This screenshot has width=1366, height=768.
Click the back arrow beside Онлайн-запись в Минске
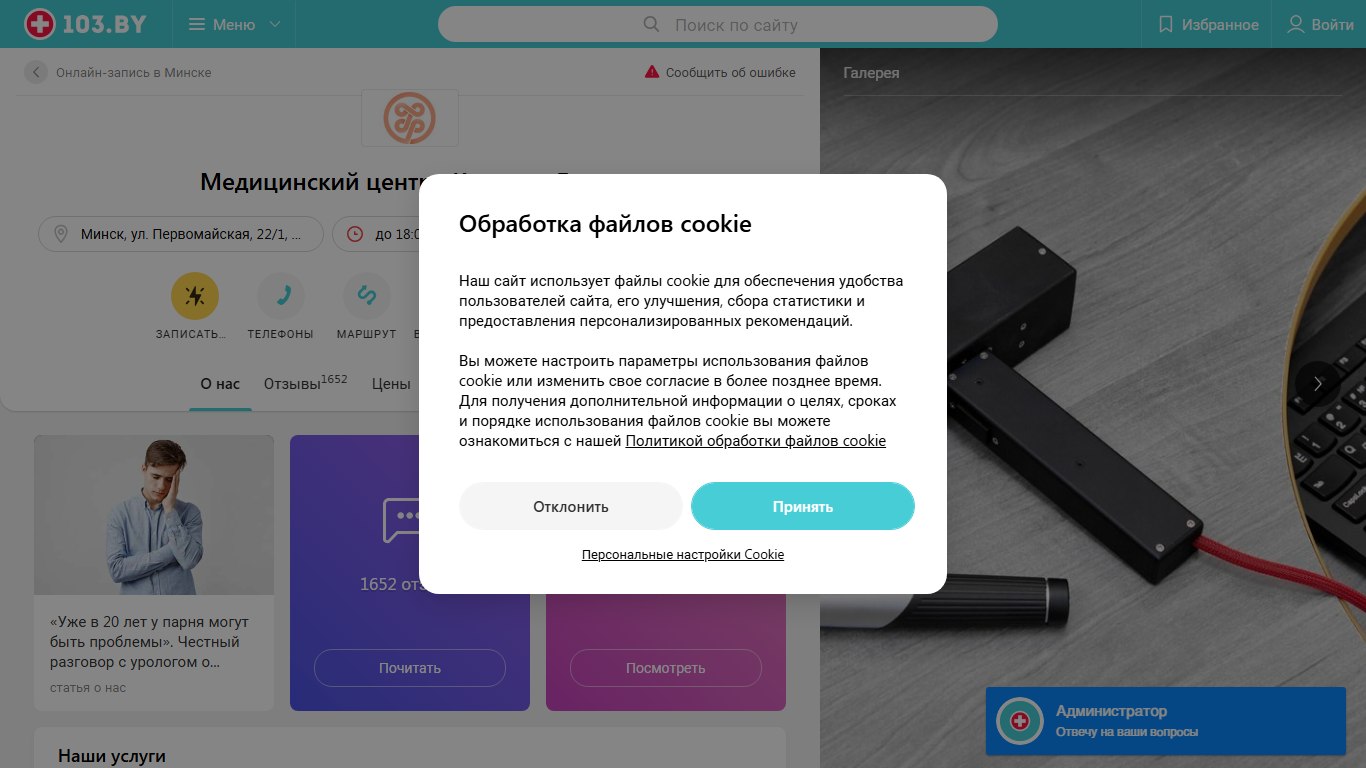36,72
